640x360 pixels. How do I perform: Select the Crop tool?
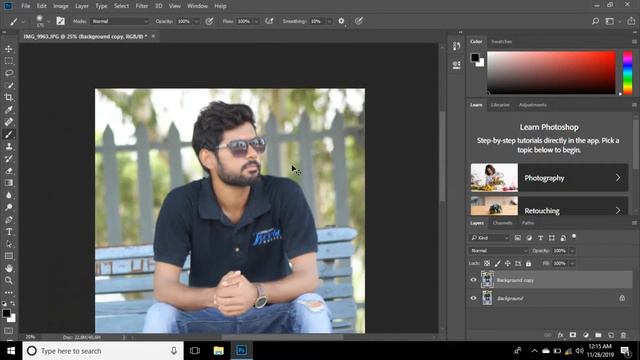pos(9,98)
